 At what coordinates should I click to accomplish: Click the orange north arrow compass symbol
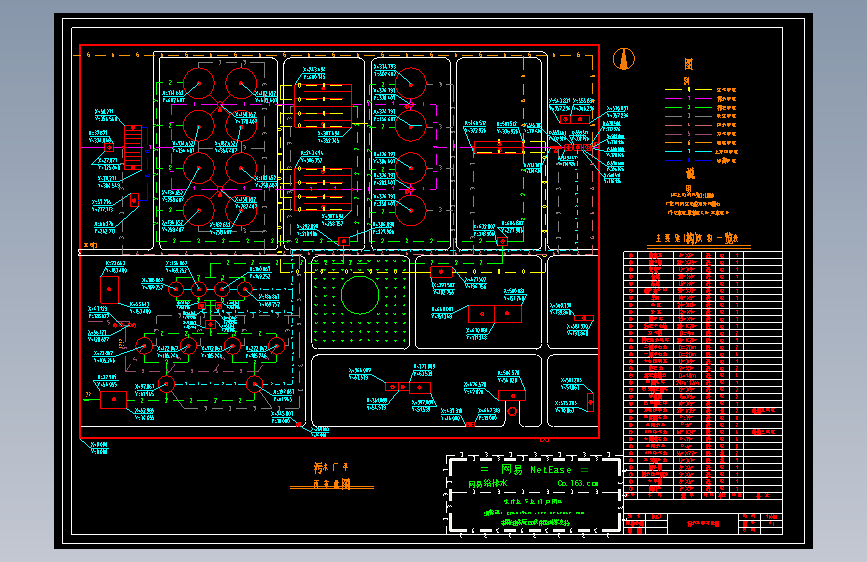click(x=624, y=59)
